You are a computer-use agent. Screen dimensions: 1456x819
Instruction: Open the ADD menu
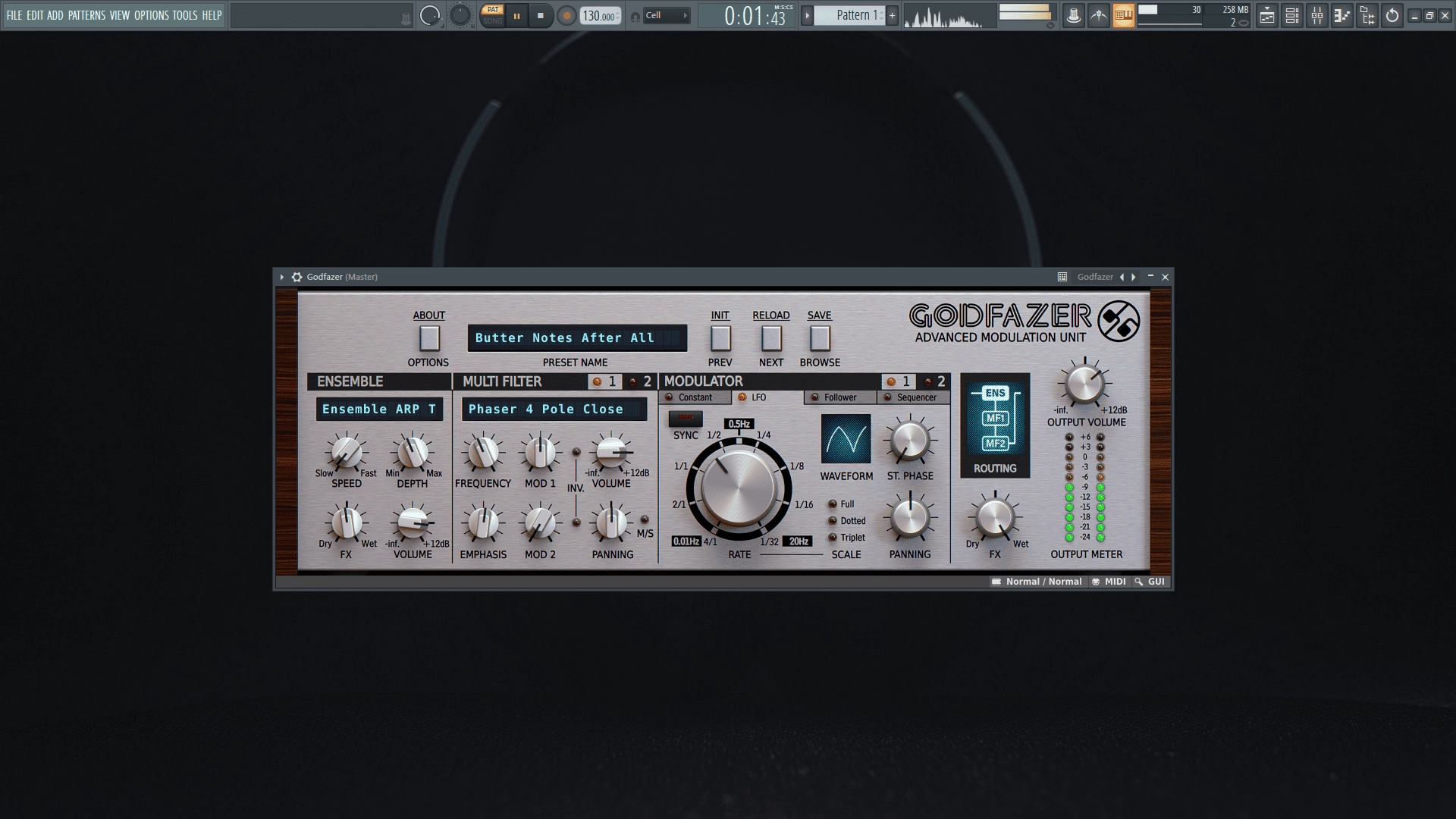55,15
